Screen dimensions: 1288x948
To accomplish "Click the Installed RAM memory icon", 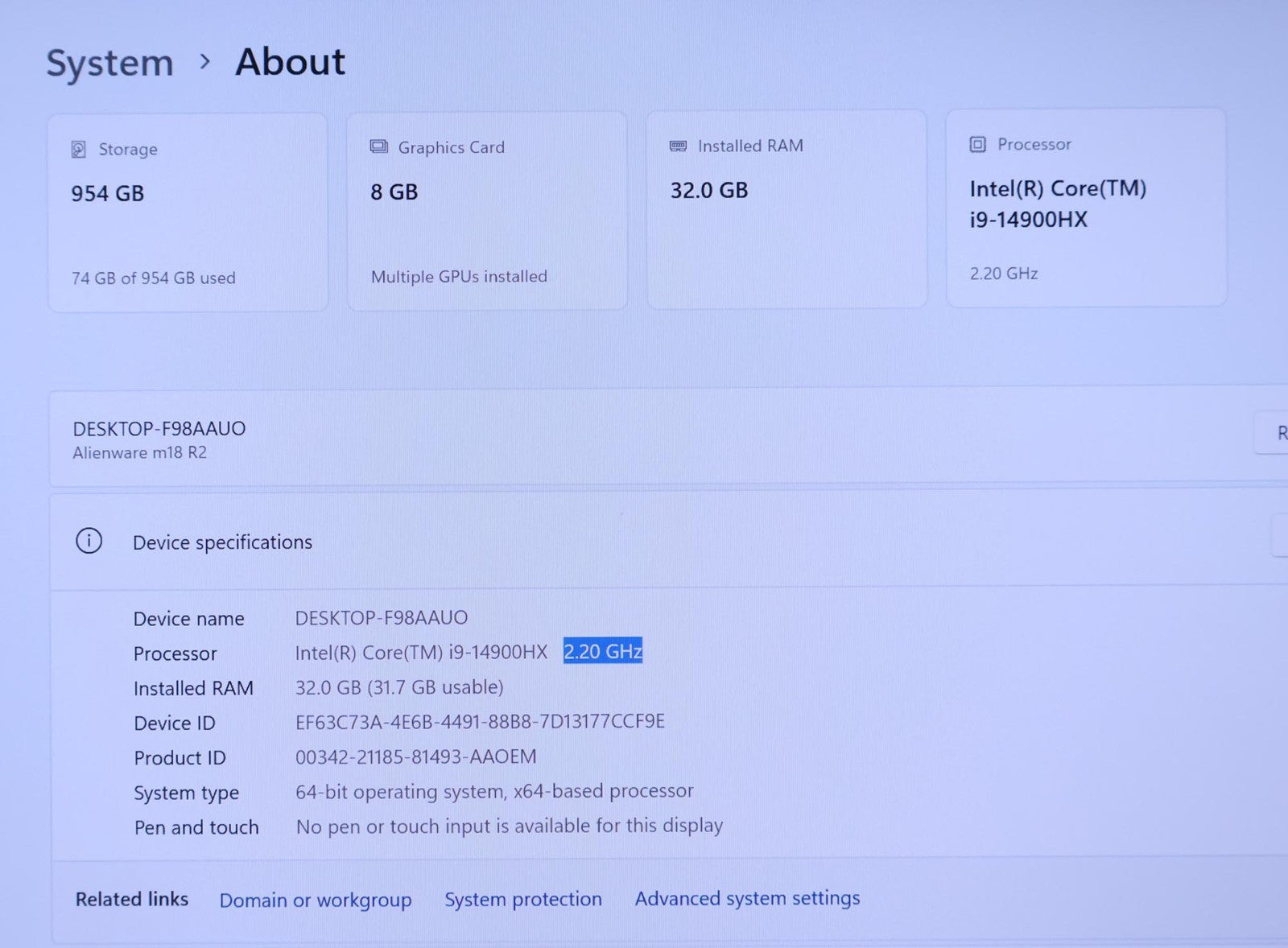I will pyautogui.click(x=678, y=146).
